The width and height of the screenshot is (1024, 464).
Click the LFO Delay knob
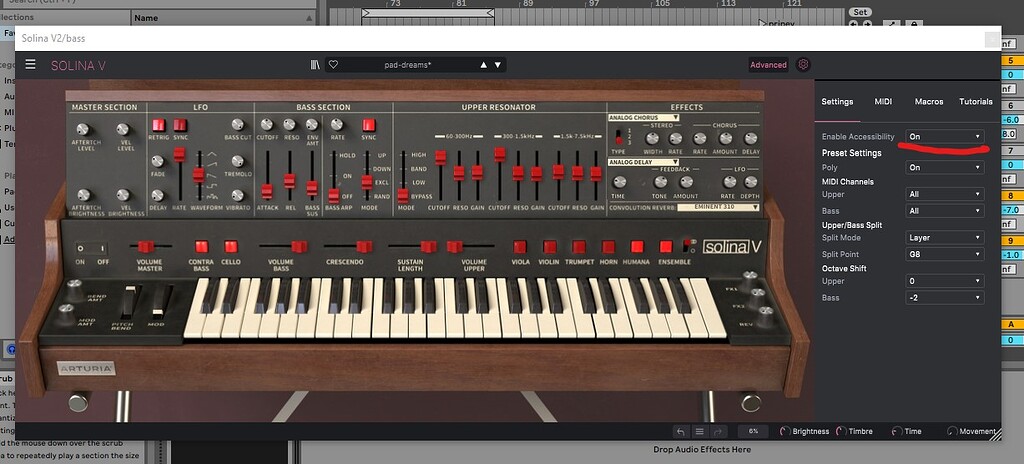[x=157, y=195]
